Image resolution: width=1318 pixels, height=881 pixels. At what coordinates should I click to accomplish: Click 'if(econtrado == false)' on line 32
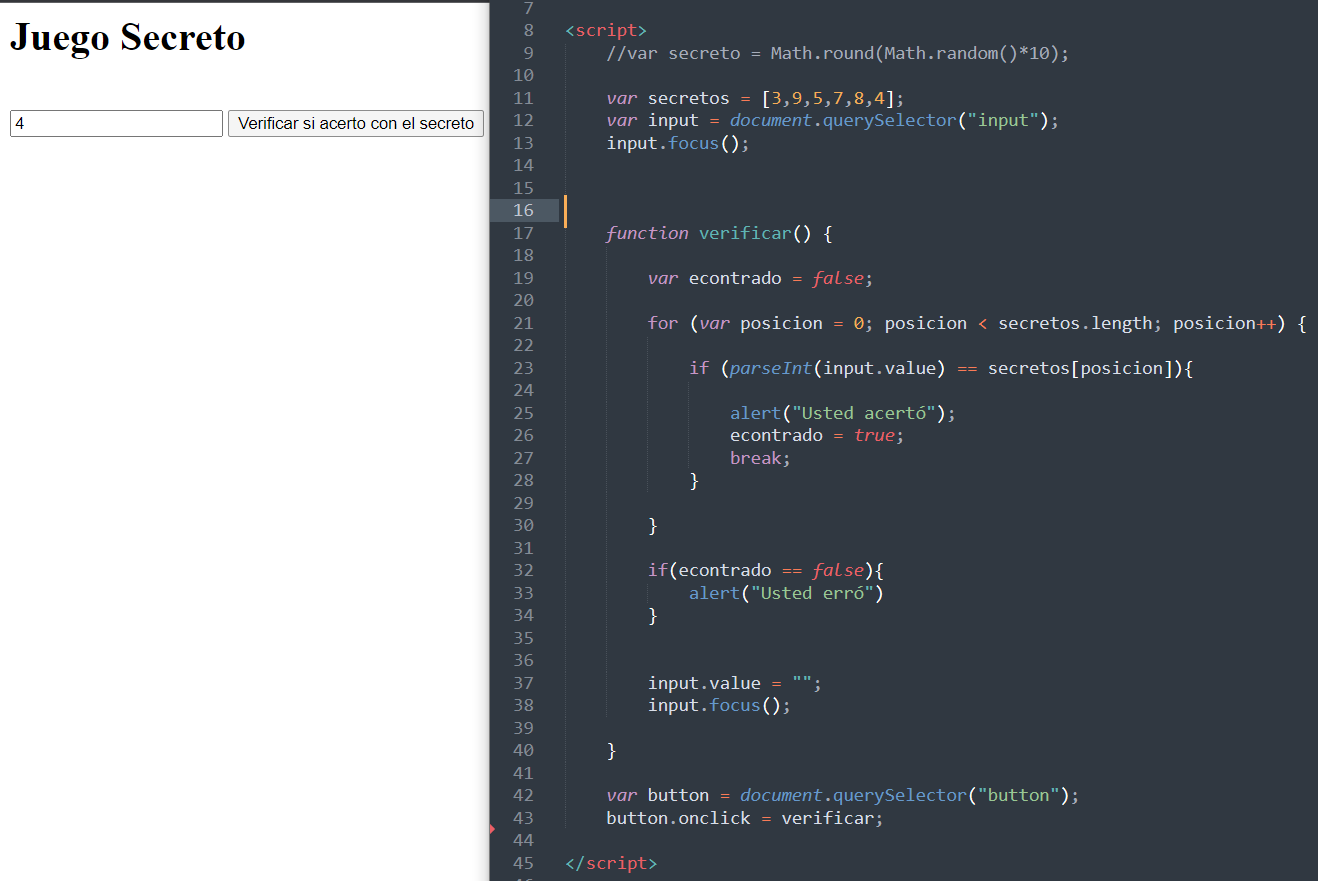(x=761, y=570)
